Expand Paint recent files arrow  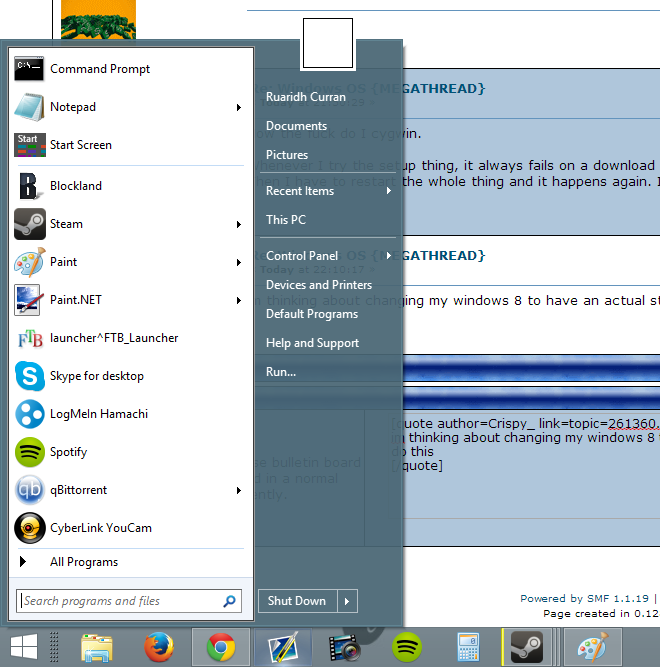point(239,262)
